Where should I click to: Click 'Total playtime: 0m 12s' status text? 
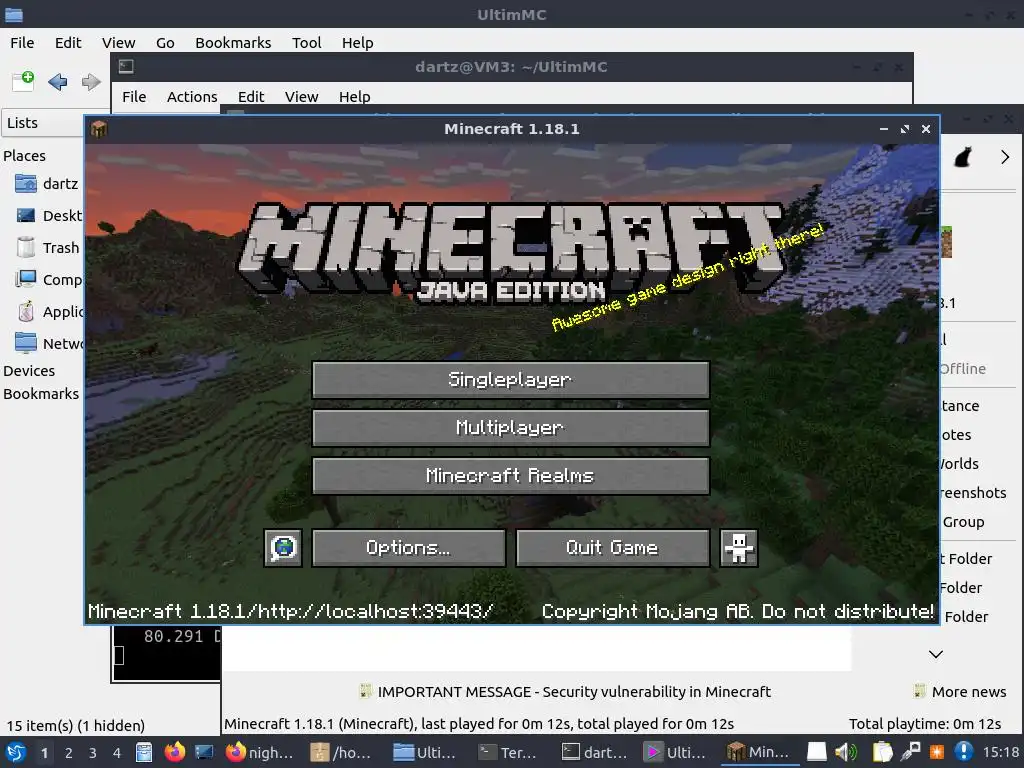tap(925, 724)
